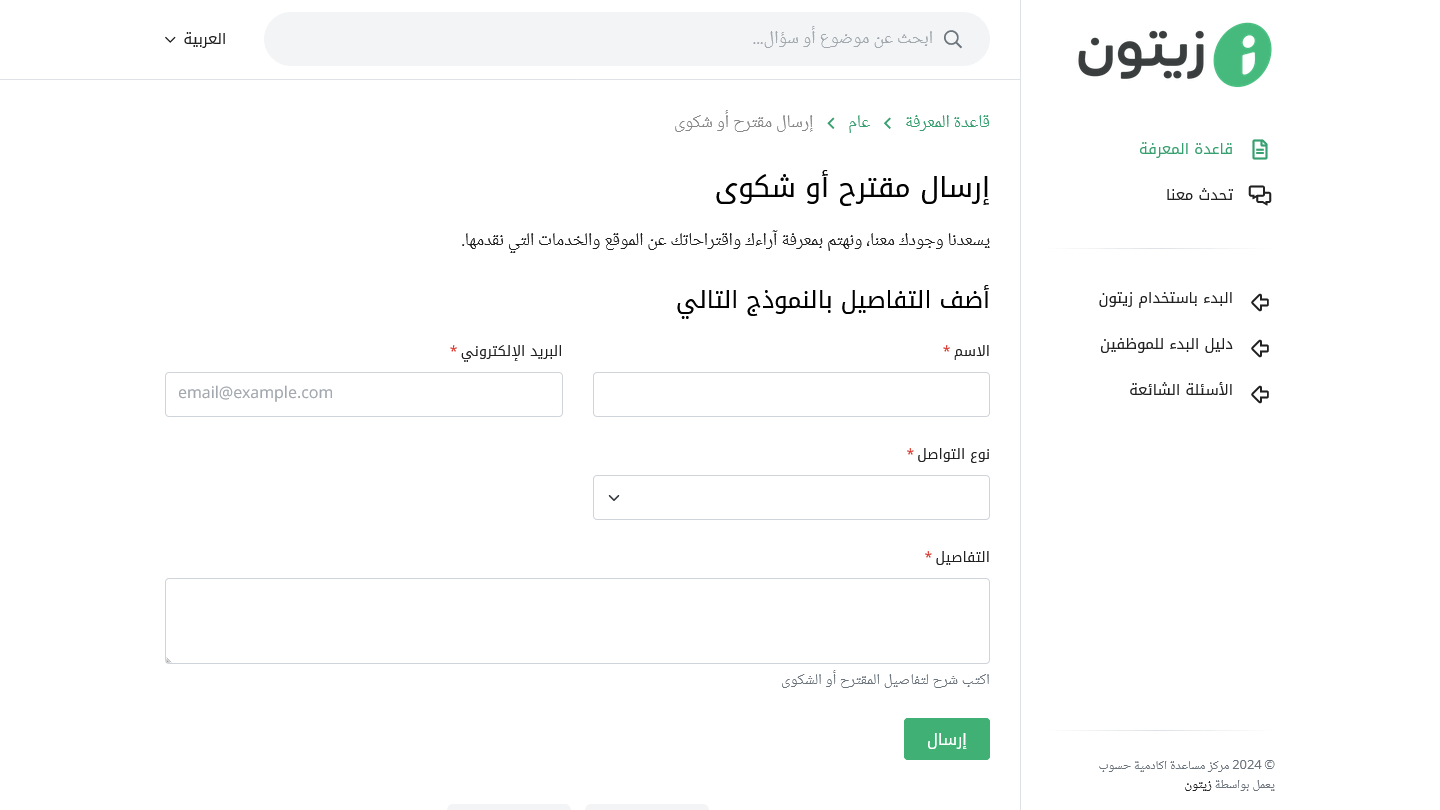Click arrow icon beside الأسئلة الشائعة
1440x810 pixels.
[1260, 393]
